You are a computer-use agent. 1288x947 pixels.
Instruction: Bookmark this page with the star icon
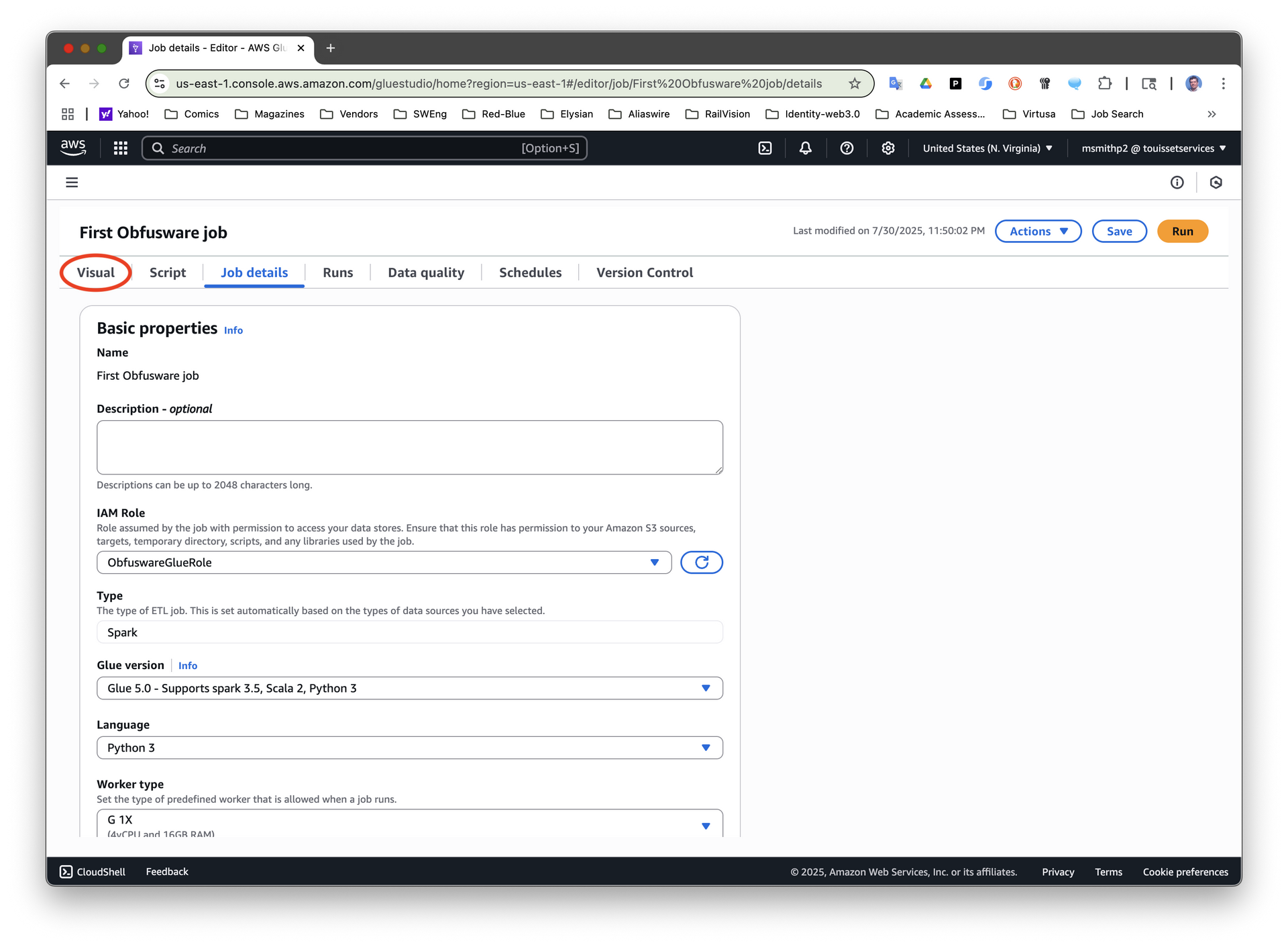[855, 83]
